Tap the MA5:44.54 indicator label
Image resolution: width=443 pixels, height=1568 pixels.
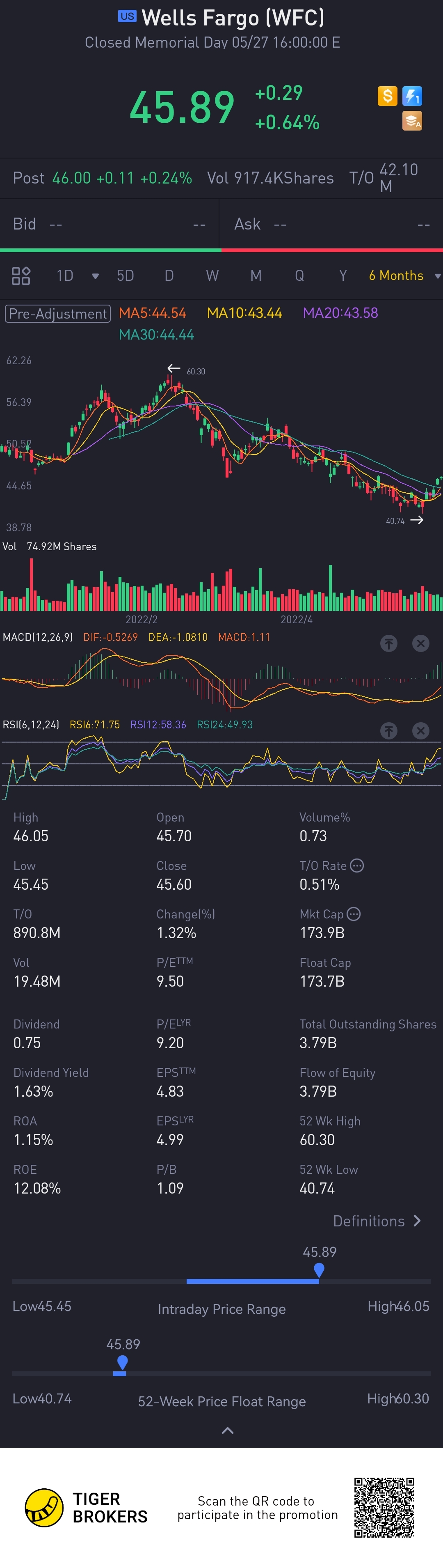(152, 313)
